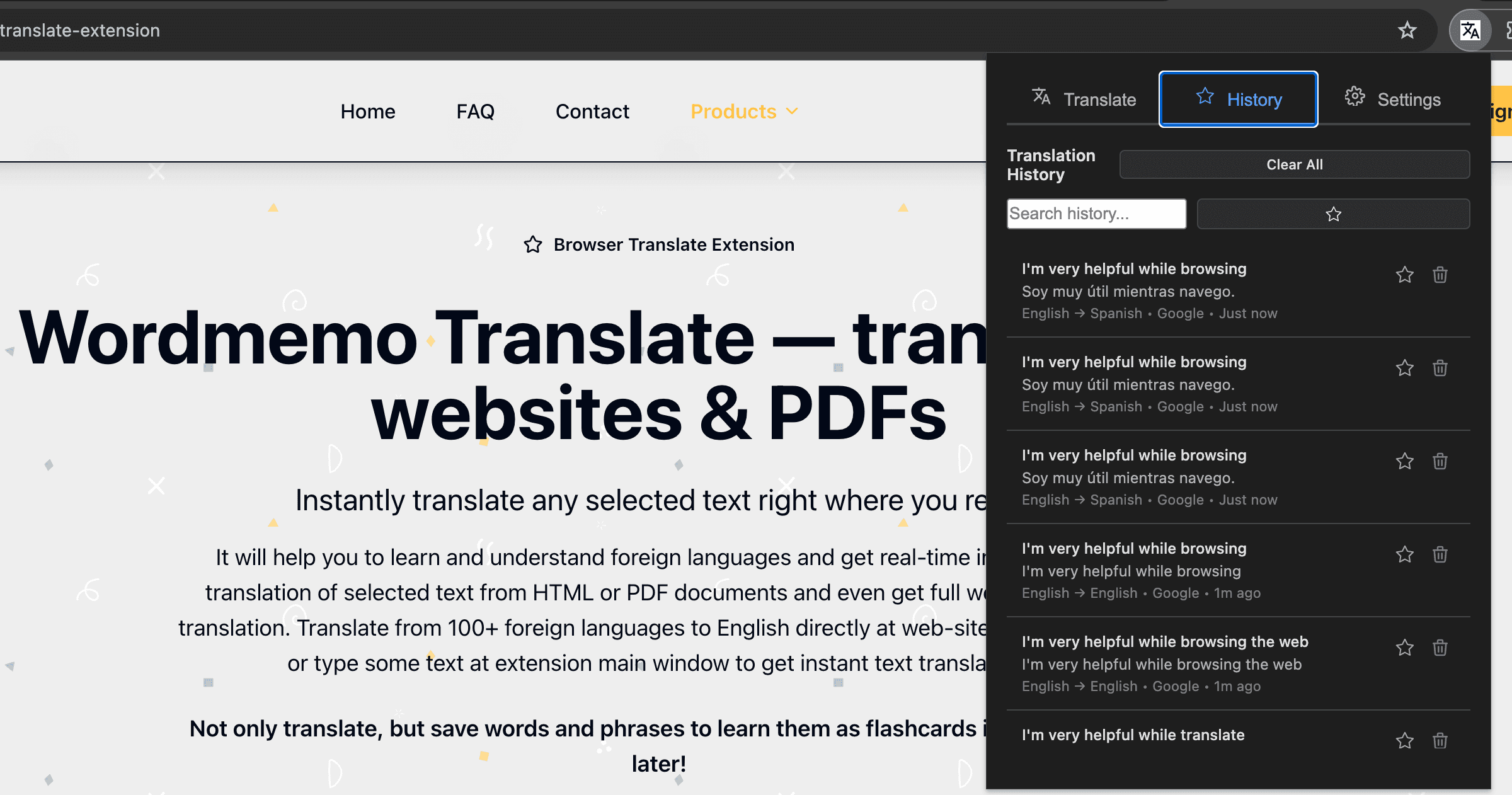Click the trash icon on the English-to-English entry
Image resolution: width=1512 pixels, height=795 pixels.
(x=1440, y=554)
